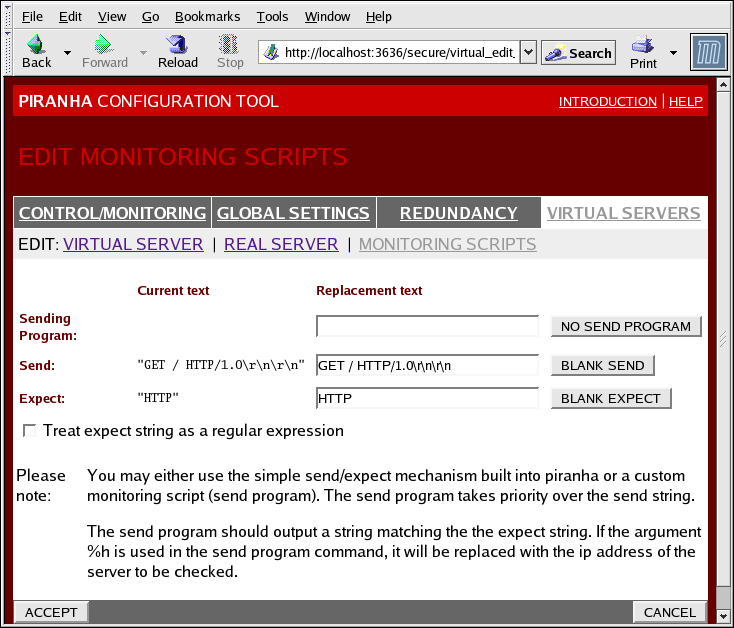
Task: Click the Accept button
Action: pyautogui.click(x=51, y=612)
